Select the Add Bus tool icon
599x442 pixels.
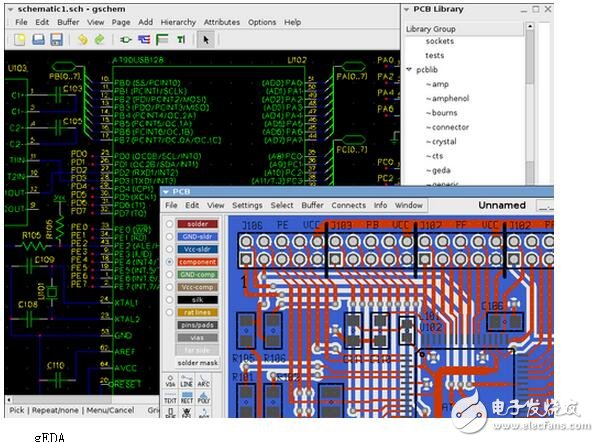[162, 39]
